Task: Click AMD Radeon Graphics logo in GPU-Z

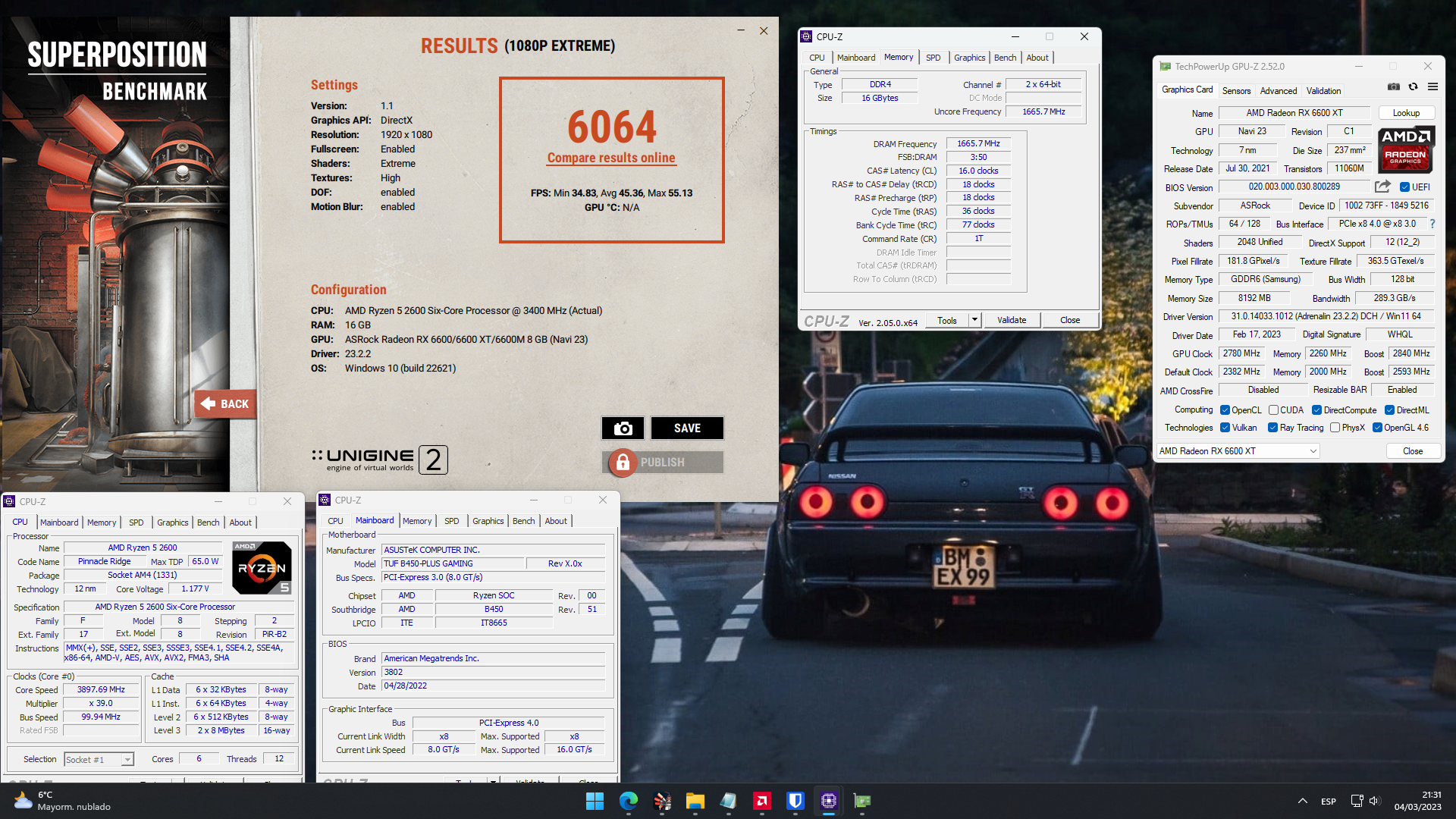Action: (x=1406, y=149)
